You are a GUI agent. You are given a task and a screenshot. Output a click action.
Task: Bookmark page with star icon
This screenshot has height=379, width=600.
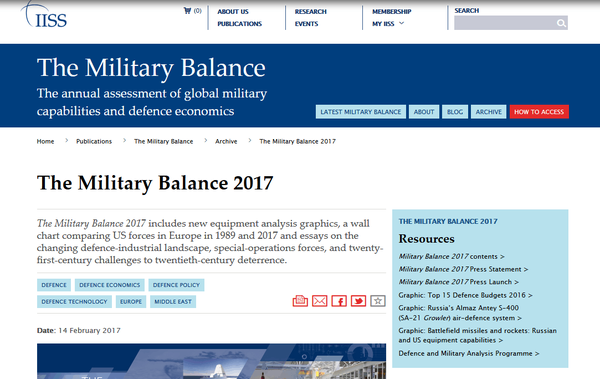point(378,301)
